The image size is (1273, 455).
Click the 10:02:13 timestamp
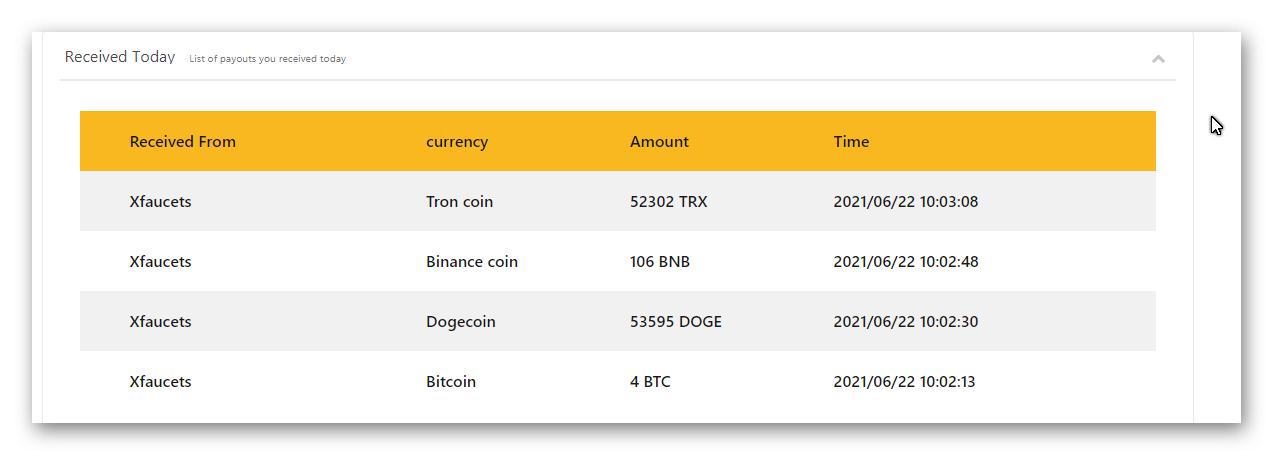pyautogui.click(x=905, y=382)
